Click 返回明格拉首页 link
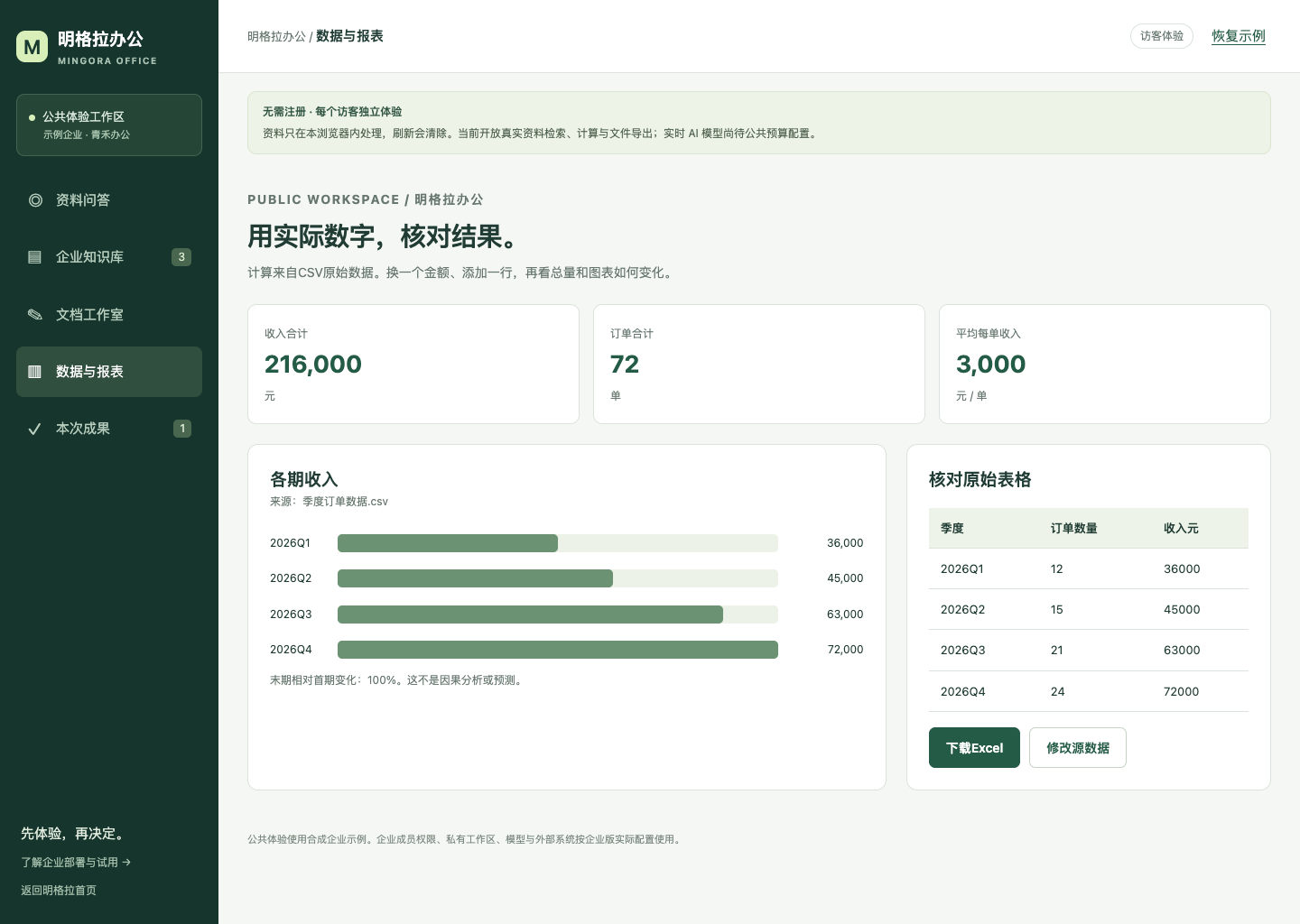 (59, 890)
